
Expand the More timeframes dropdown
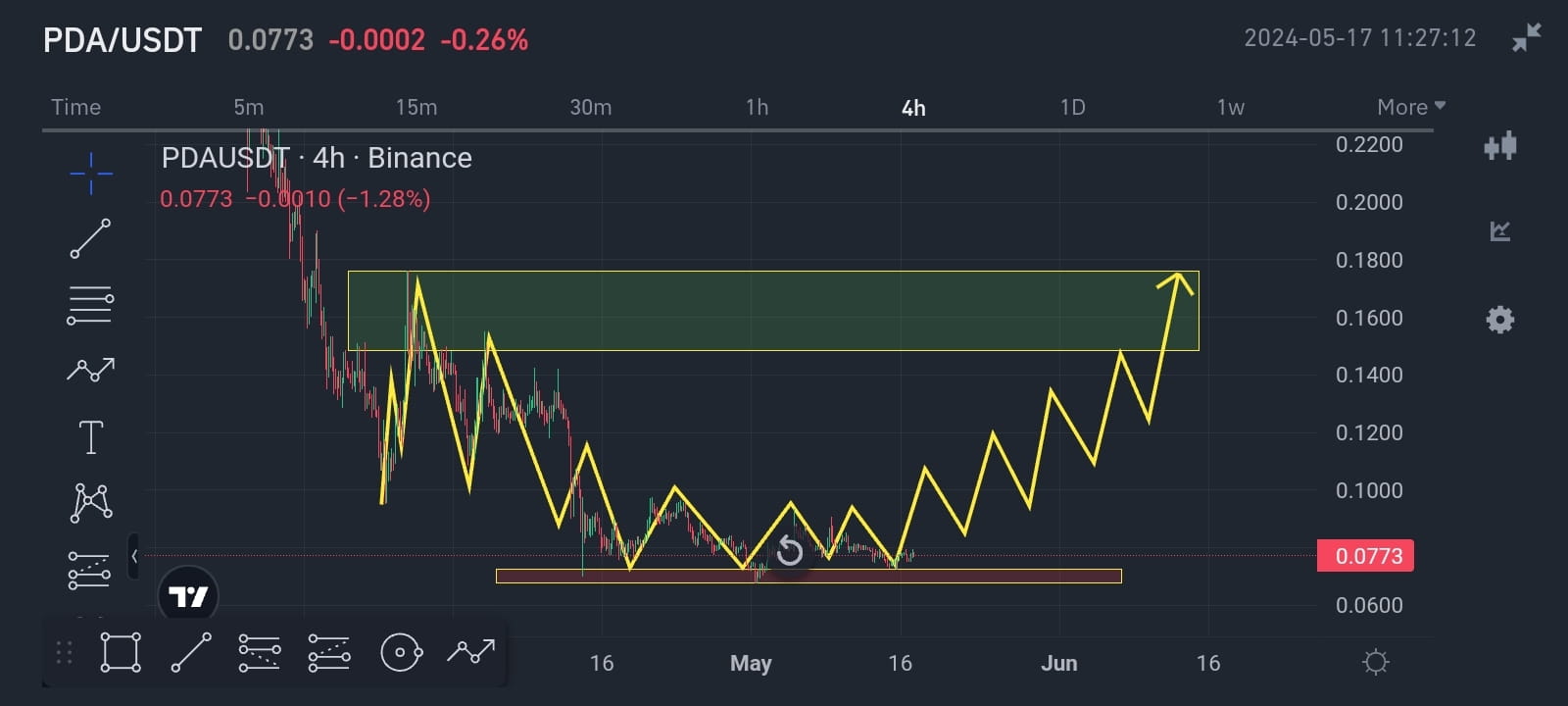pyautogui.click(x=1411, y=107)
